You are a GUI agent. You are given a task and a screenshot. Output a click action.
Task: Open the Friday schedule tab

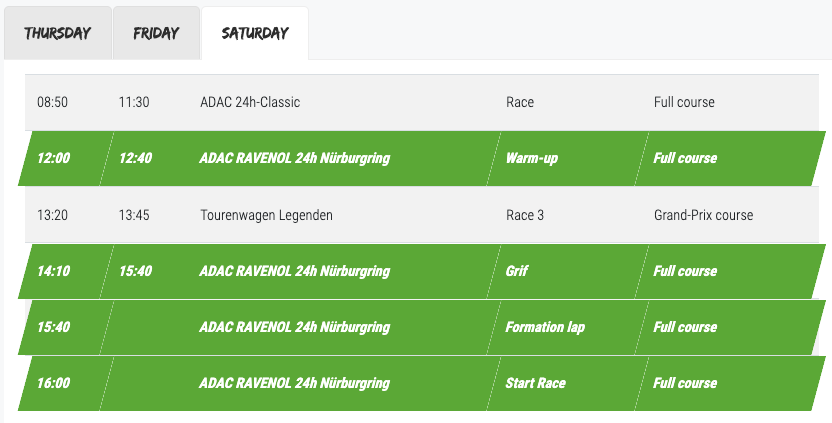pyautogui.click(x=156, y=33)
